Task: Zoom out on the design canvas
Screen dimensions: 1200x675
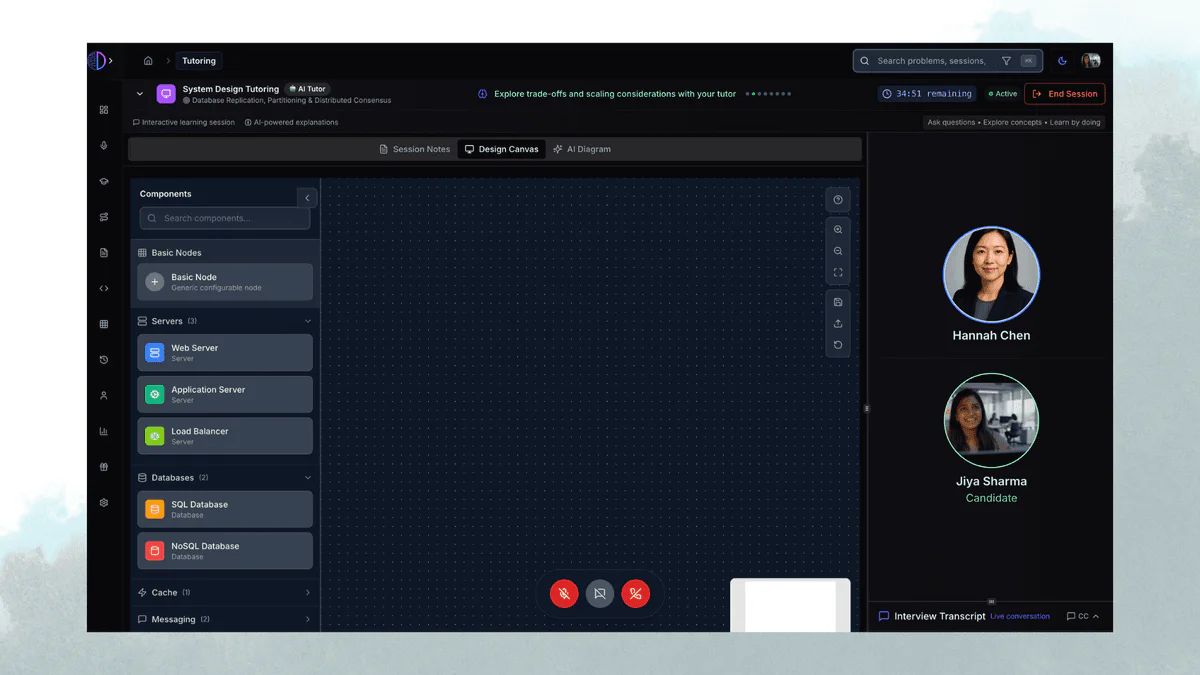Action: click(x=838, y=251)
